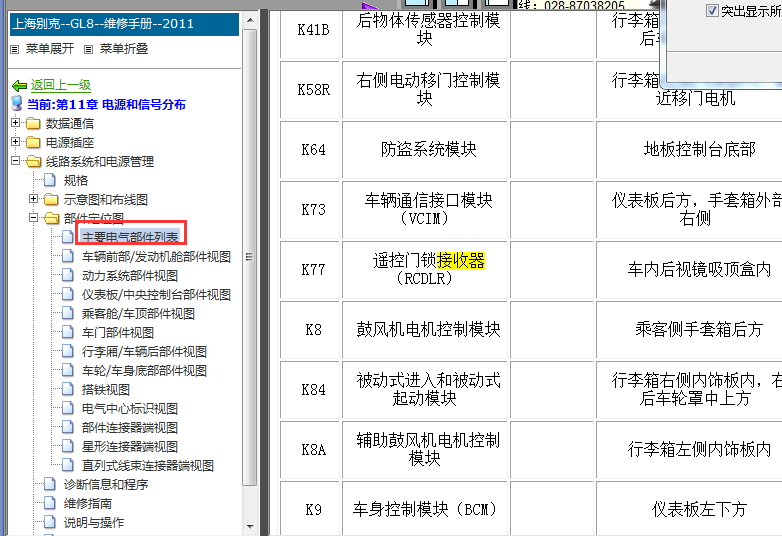Click the 搭铁视图 page icon
This screenshot has width=782, height=536.
[x=68, y=389]
